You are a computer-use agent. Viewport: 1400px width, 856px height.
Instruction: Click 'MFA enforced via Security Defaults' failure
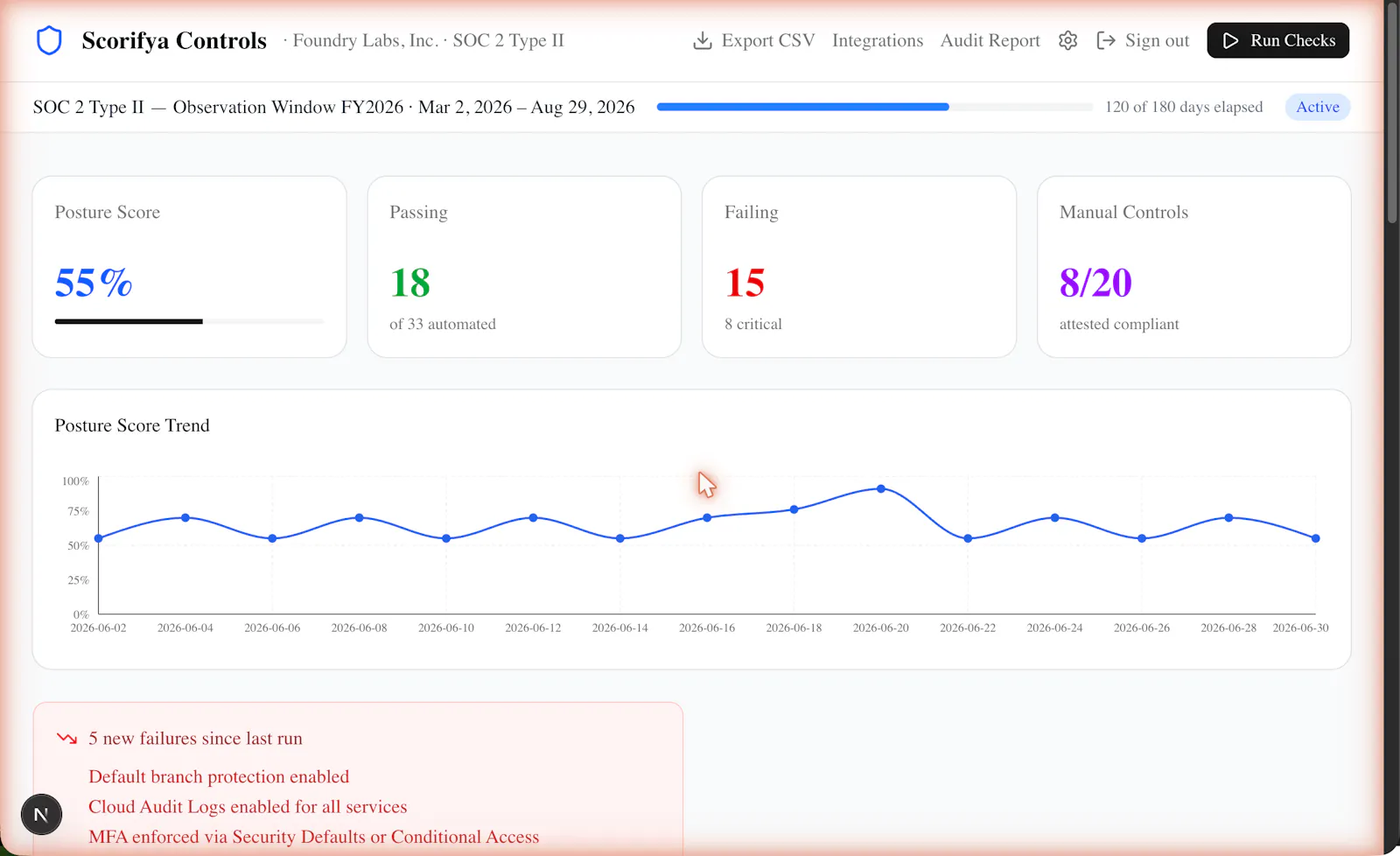314,837
